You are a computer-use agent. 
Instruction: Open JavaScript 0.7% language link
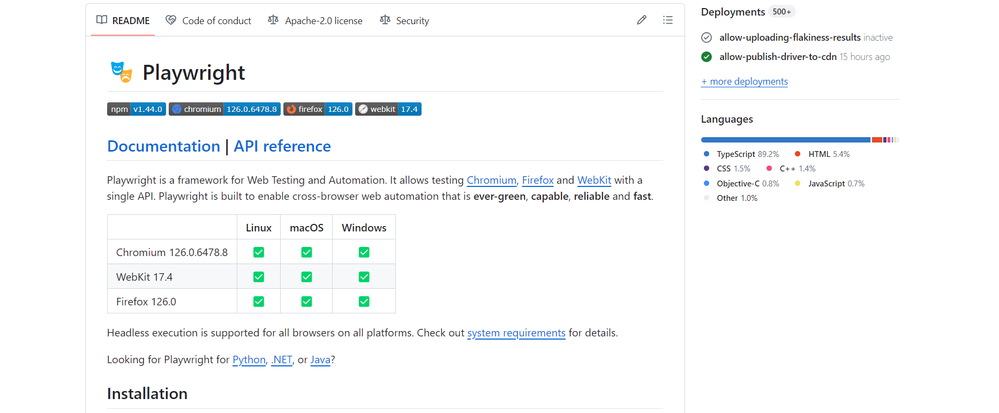pos(830,184)
